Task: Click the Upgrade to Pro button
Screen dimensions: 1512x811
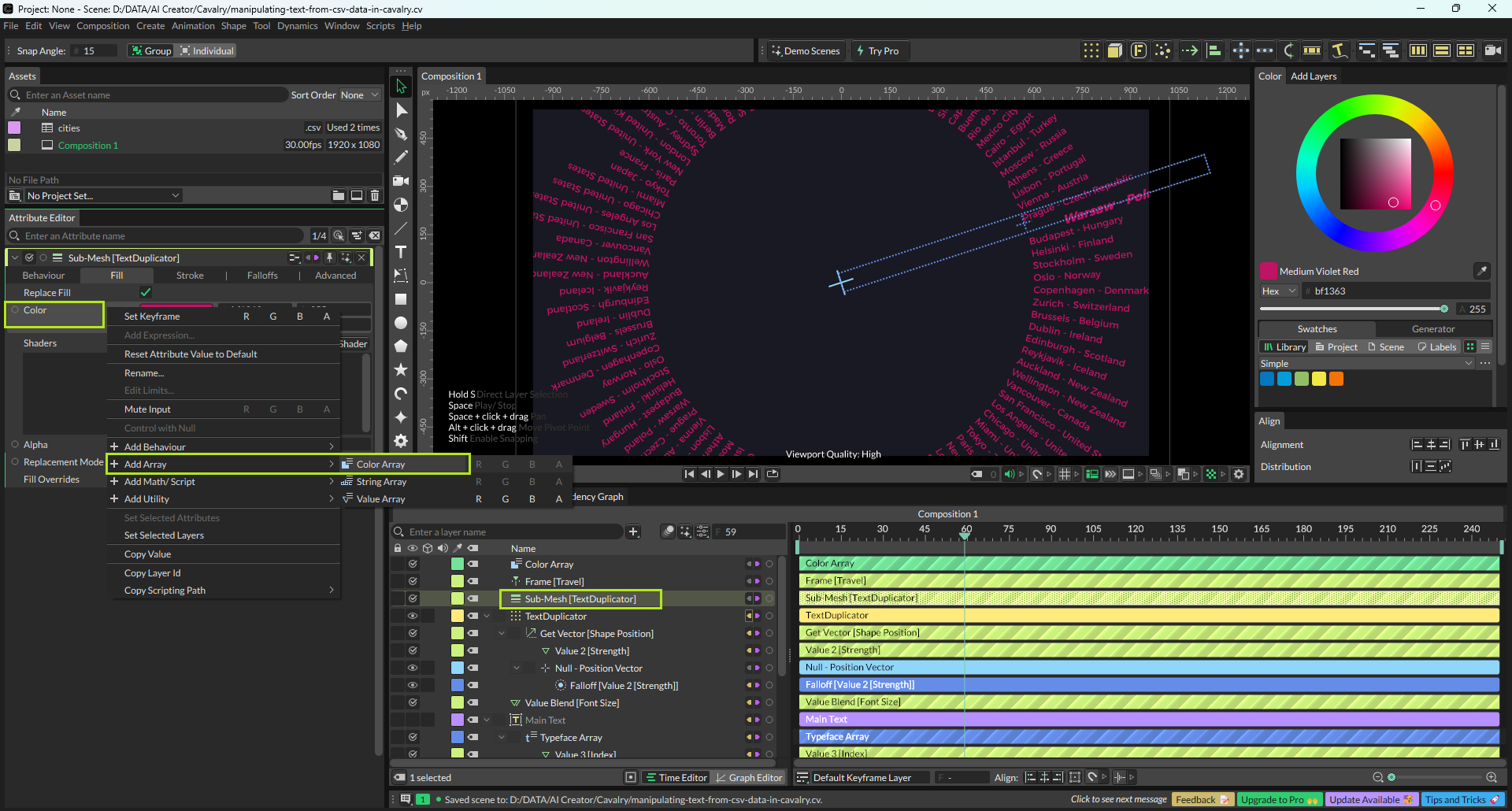Action: pyautogui.click(x=1278, y=799)
